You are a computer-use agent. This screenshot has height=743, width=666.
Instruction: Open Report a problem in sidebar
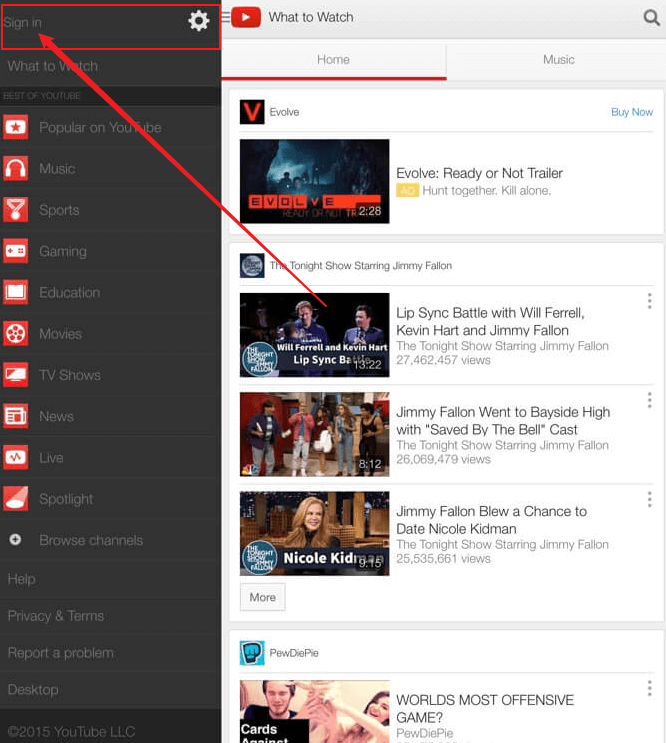pyautogui.click(x=60, y=653)
